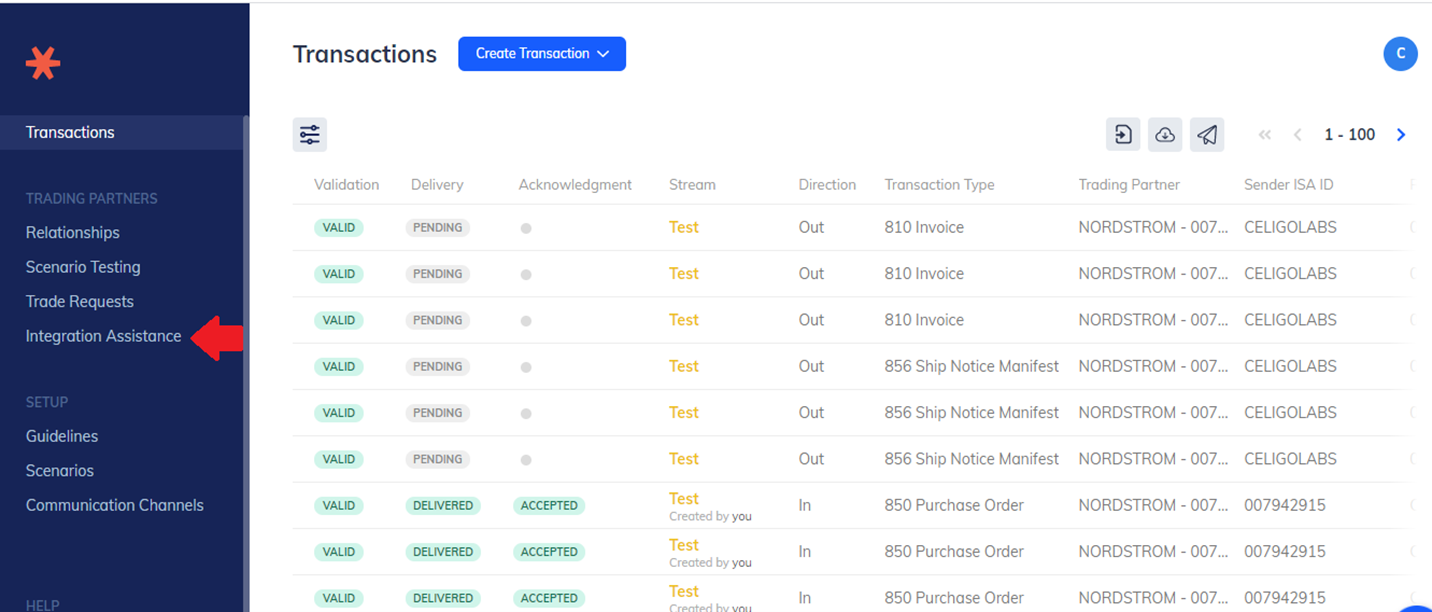The width and height of the screenshot is (1432, 612).
Task: Click the Delivery column header
Action: click(x=437, y=185)
